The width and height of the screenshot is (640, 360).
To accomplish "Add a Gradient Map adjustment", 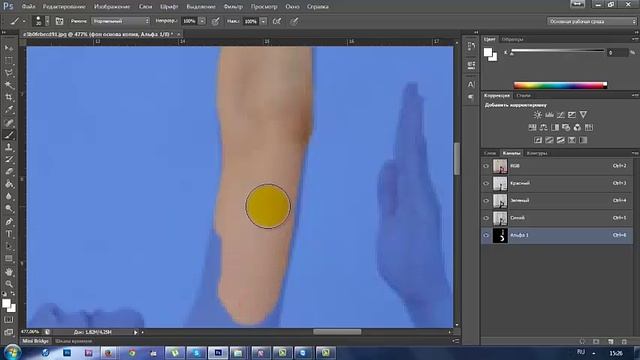I will 583,140.
